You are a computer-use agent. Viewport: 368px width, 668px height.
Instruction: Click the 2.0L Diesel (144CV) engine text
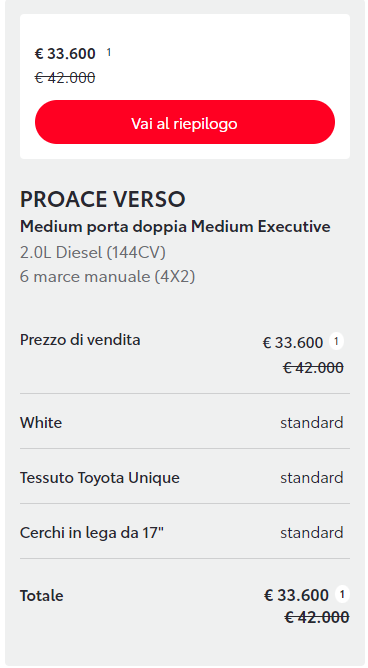tap(93, 253)
